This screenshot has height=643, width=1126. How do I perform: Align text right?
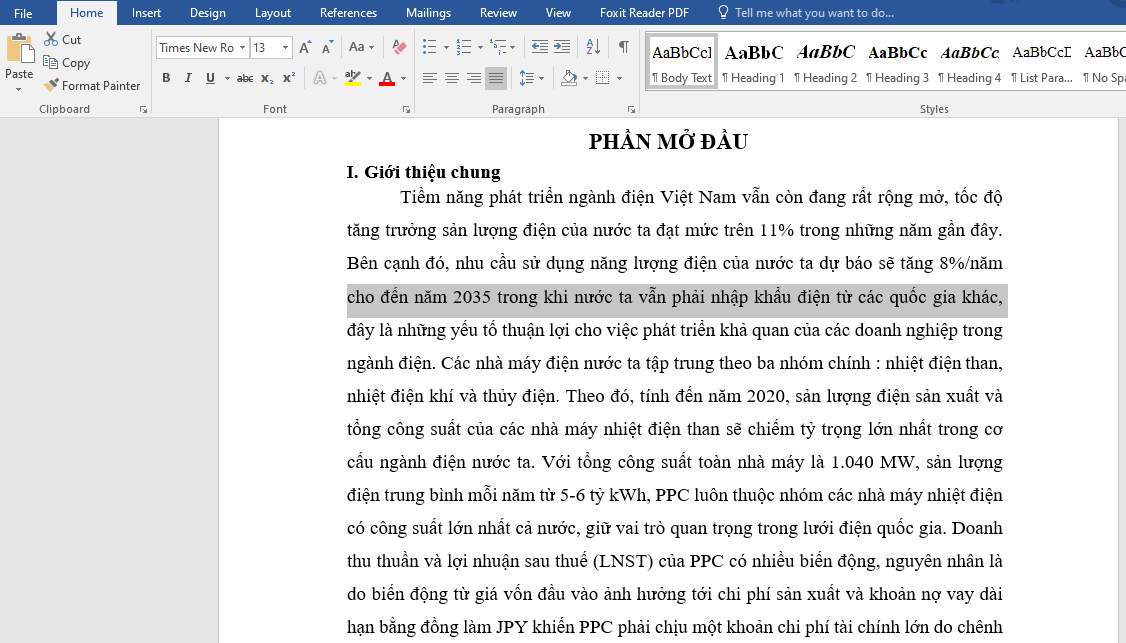click(x=474, y=78)
